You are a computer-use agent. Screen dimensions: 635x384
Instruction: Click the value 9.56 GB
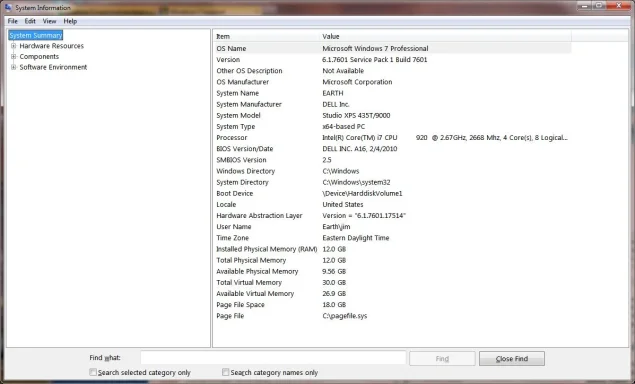coord(334,271)
